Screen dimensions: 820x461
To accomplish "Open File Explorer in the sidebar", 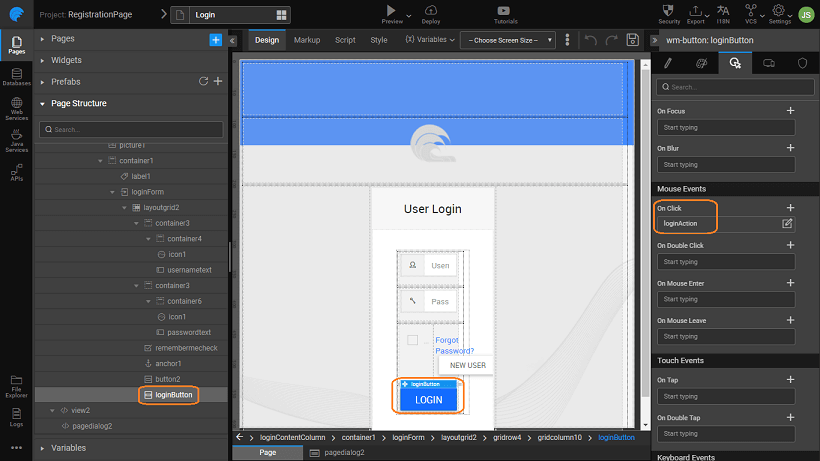I will pos(16,383).
